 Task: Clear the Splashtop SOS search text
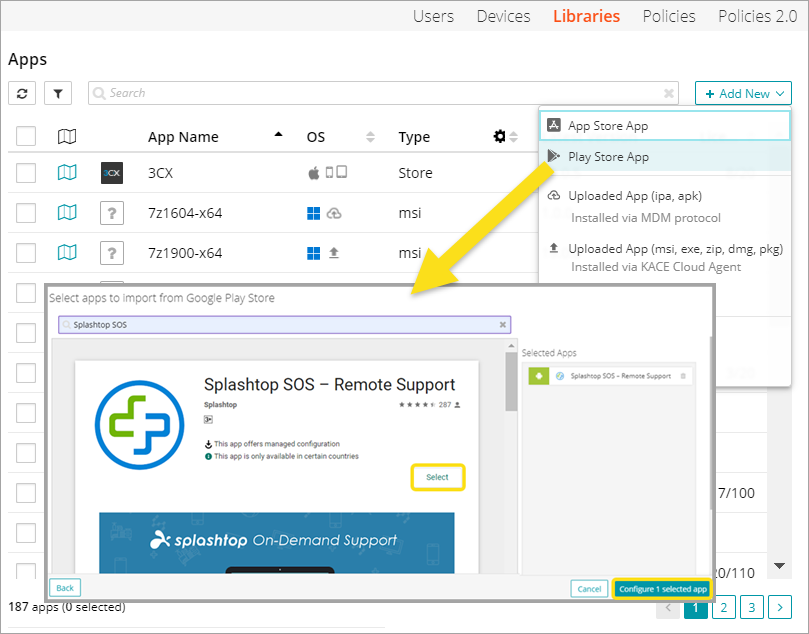pyautogui.click(x=503, y=325)
